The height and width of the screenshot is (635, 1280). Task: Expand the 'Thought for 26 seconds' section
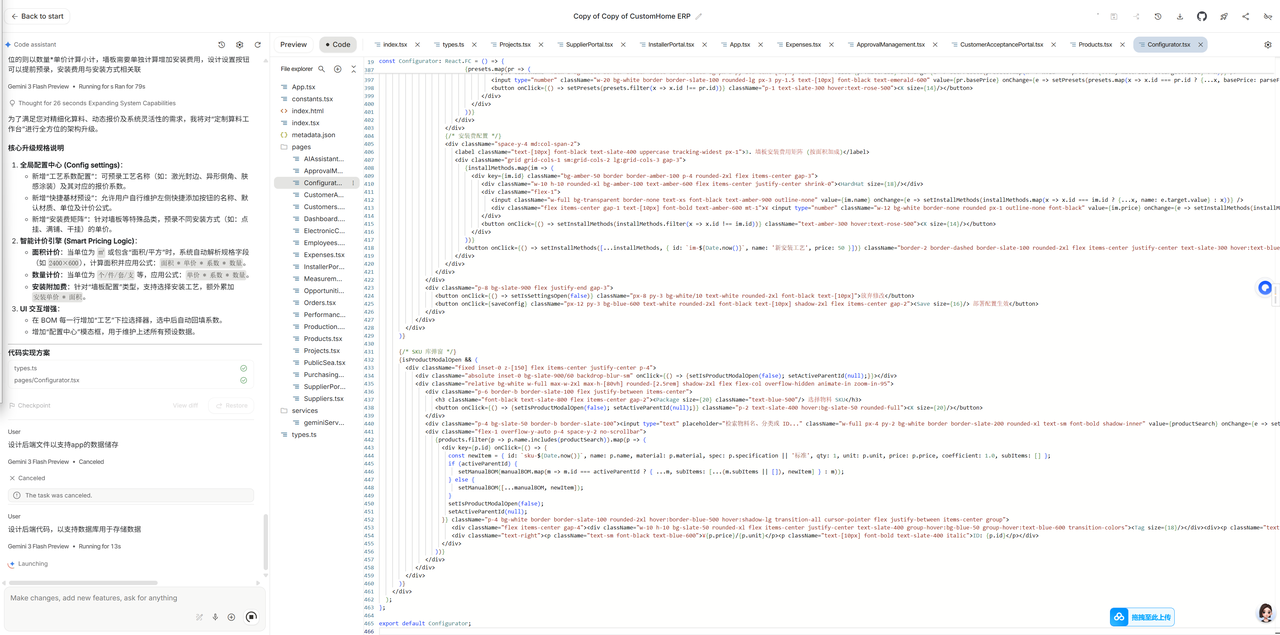(x=92, y=103)
